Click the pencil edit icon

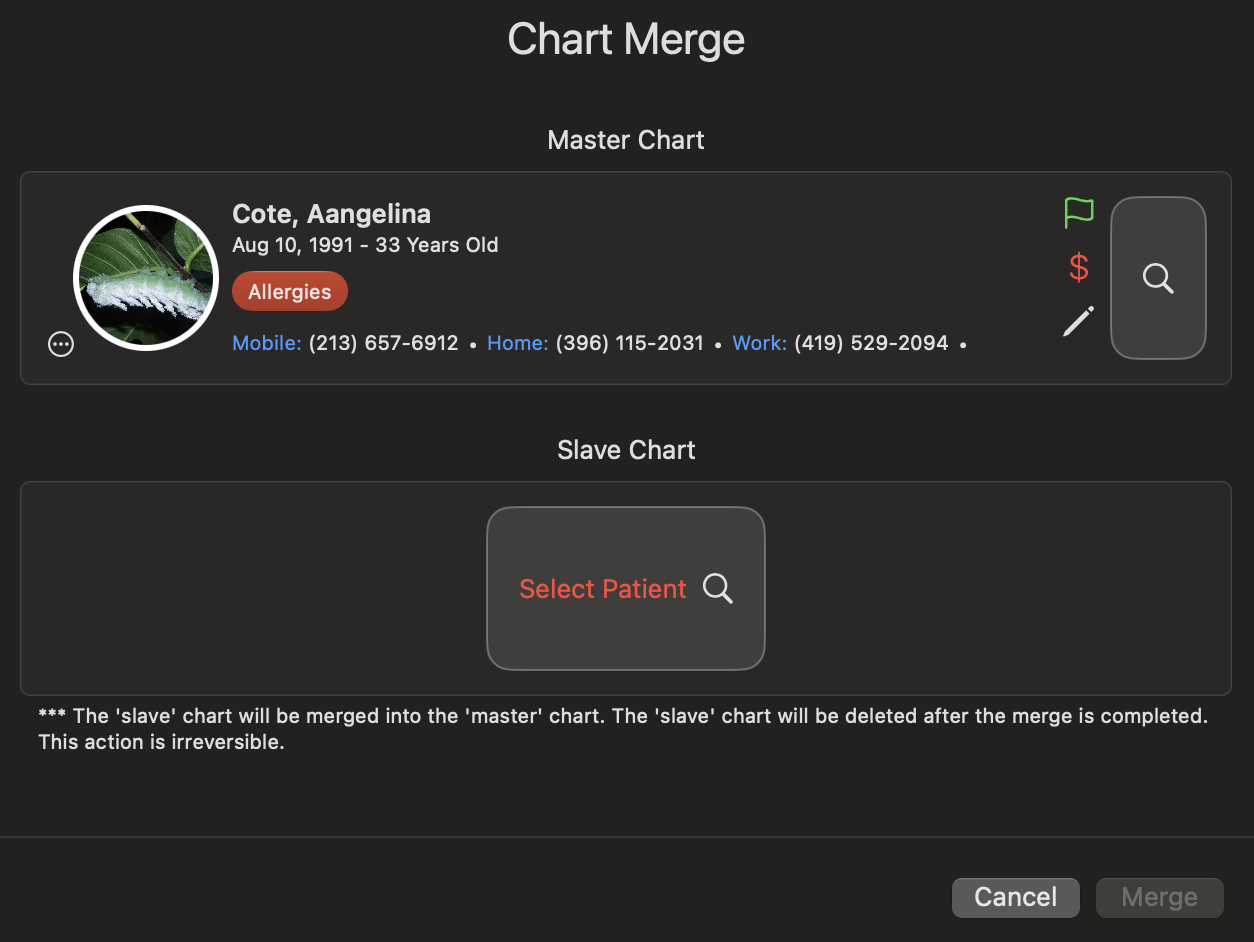pos(1079,321)
